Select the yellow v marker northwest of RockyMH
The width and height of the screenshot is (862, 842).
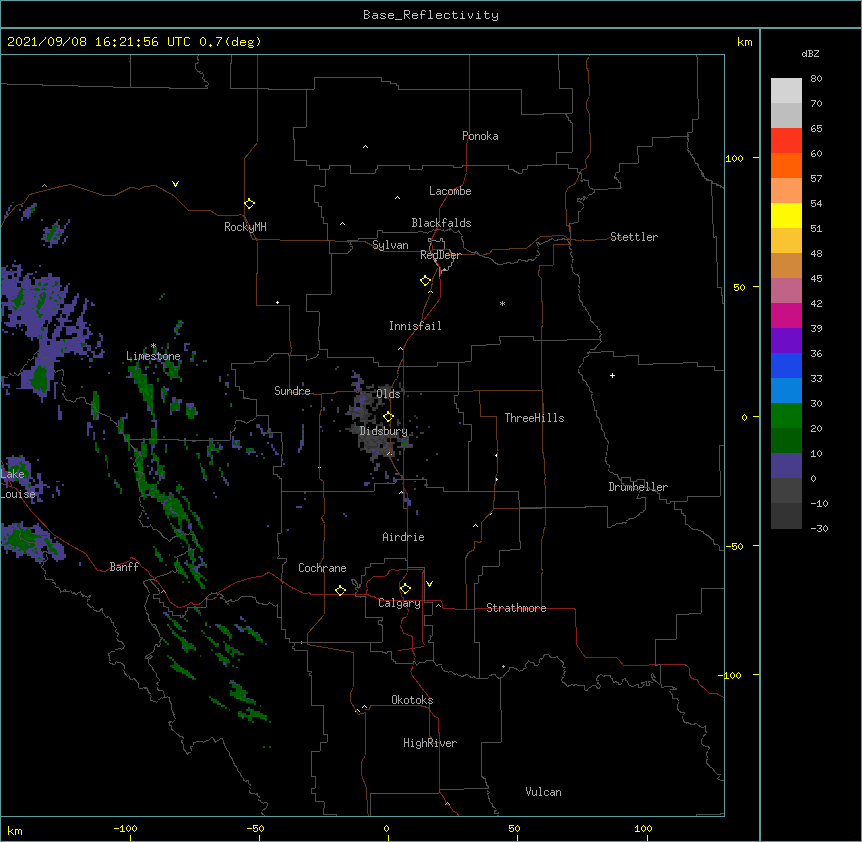(175, 184)
